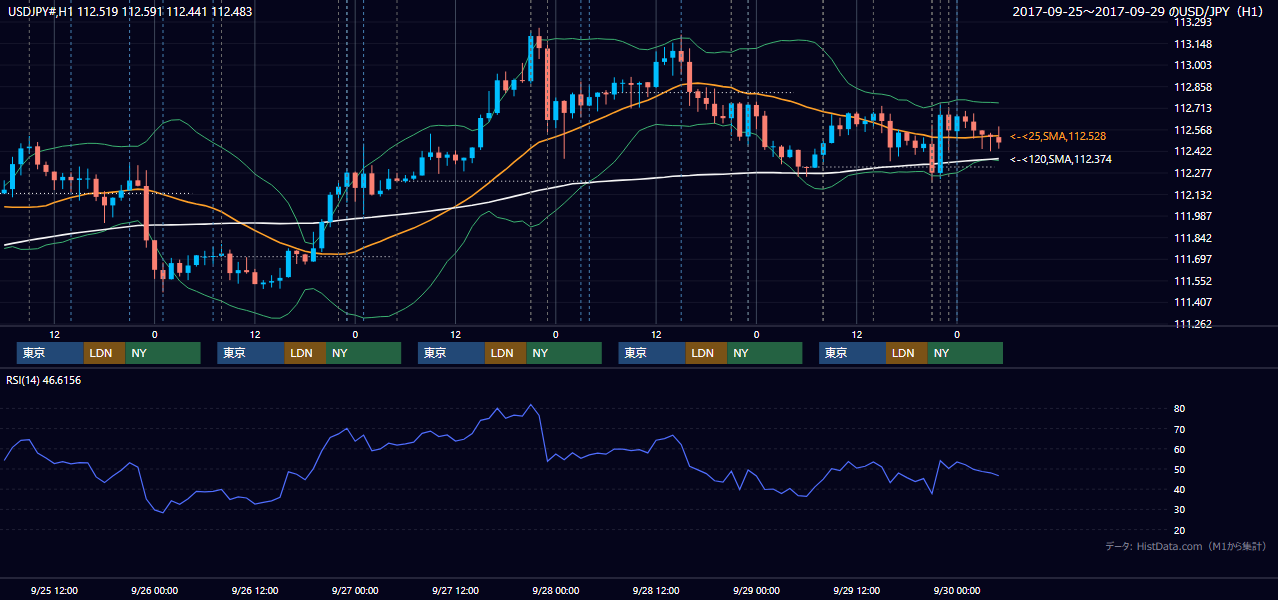Select the 9/29 12:00 date label
The height and width of the screenshot is (600, 1278).
click(857, 590)
